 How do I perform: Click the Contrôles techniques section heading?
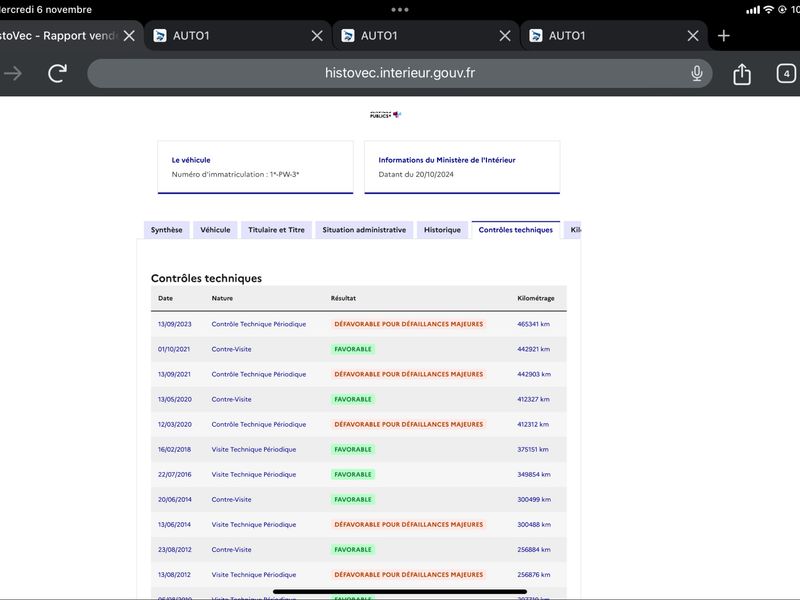tap(206, 279)
